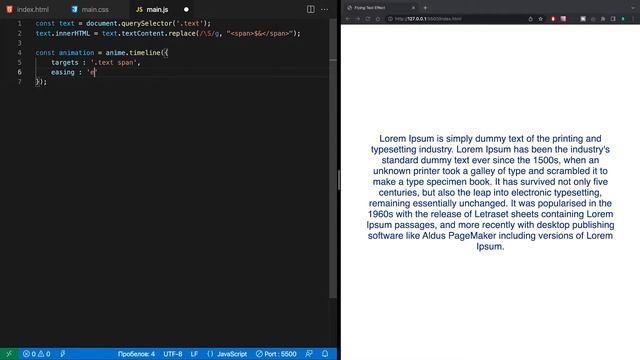The image size is (640, 360).
Task: Open the browser three-dot menu
Action: point(633,19)
